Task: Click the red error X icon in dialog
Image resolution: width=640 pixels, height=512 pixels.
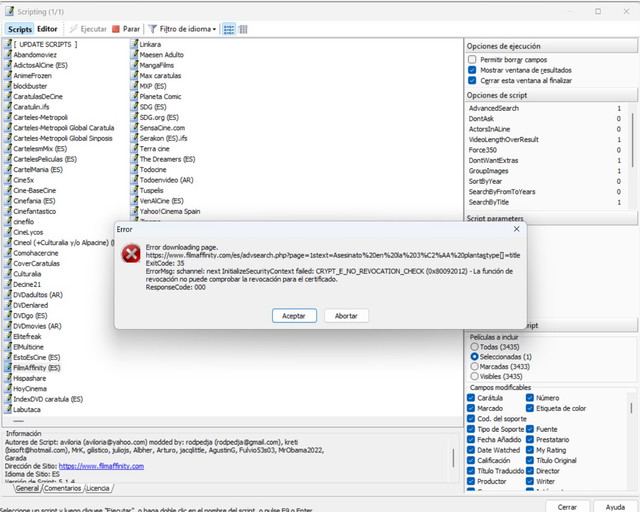Action: pyautogui.click(x=131, y=254)
